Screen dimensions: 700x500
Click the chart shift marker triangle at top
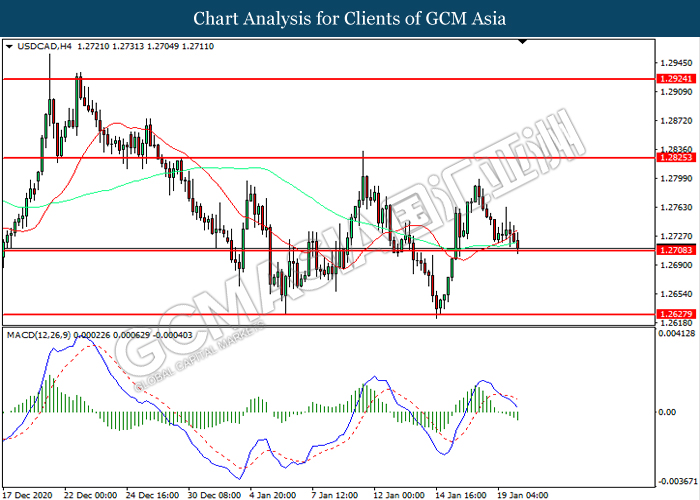point(523,42)
